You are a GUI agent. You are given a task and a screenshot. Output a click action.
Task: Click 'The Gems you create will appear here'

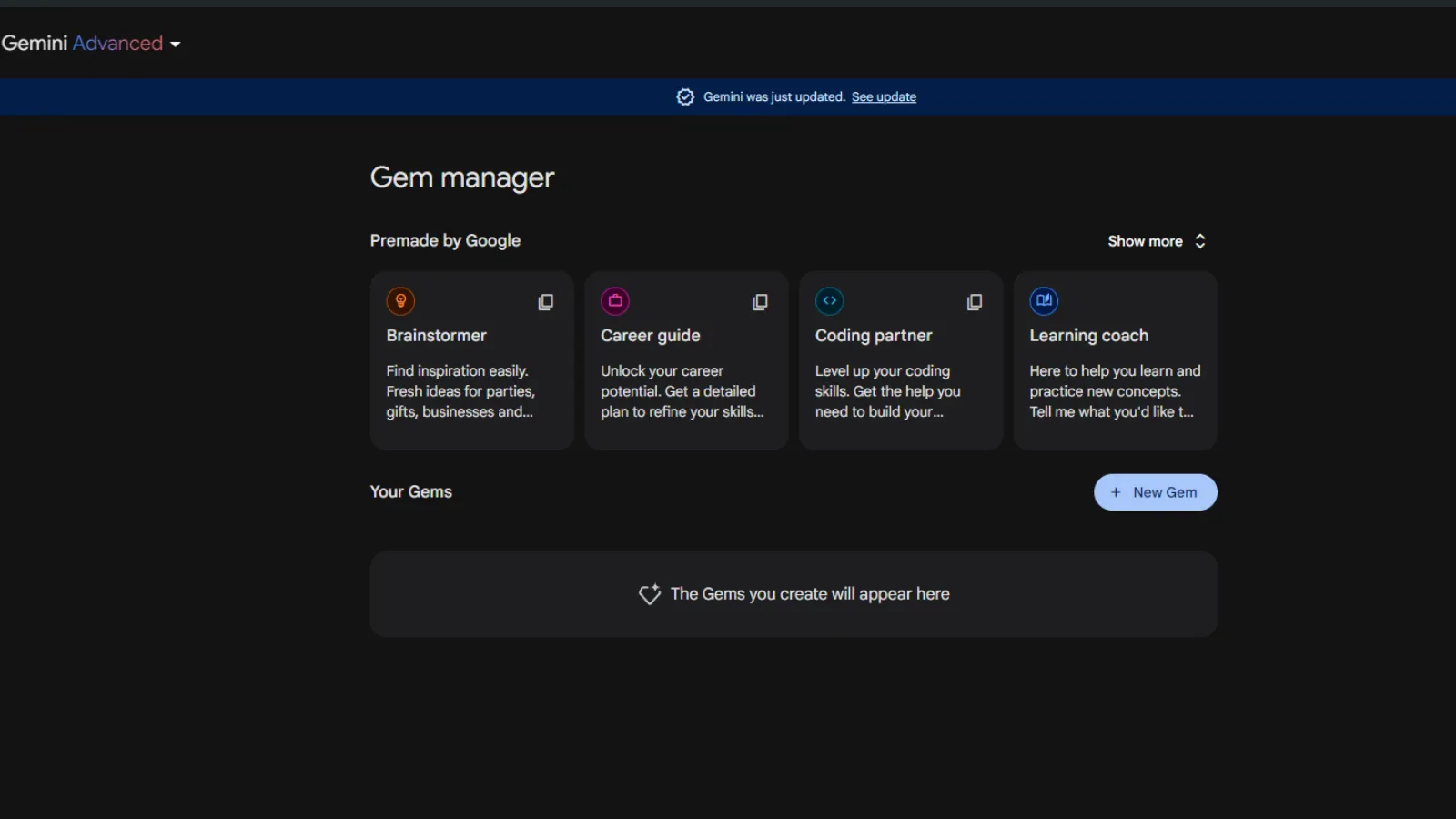[x=810, y=594]
